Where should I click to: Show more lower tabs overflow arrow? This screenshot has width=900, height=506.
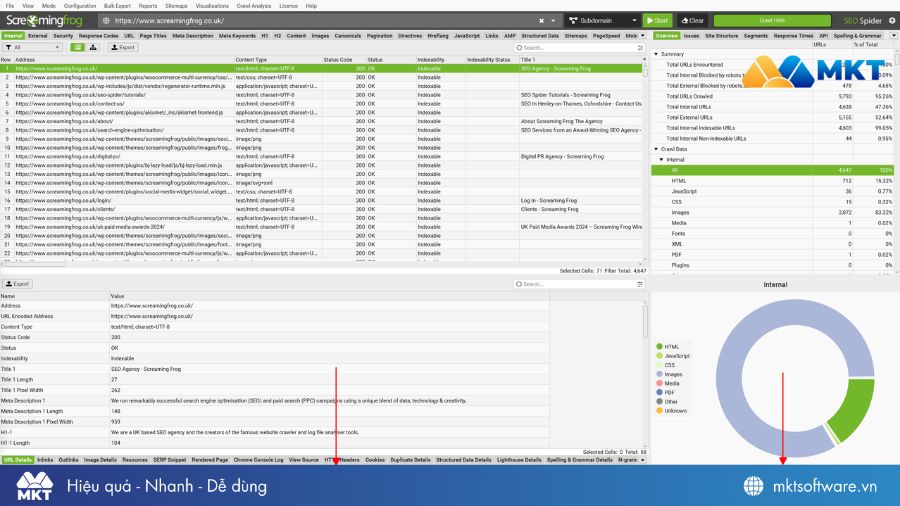(x=642, y=460)
